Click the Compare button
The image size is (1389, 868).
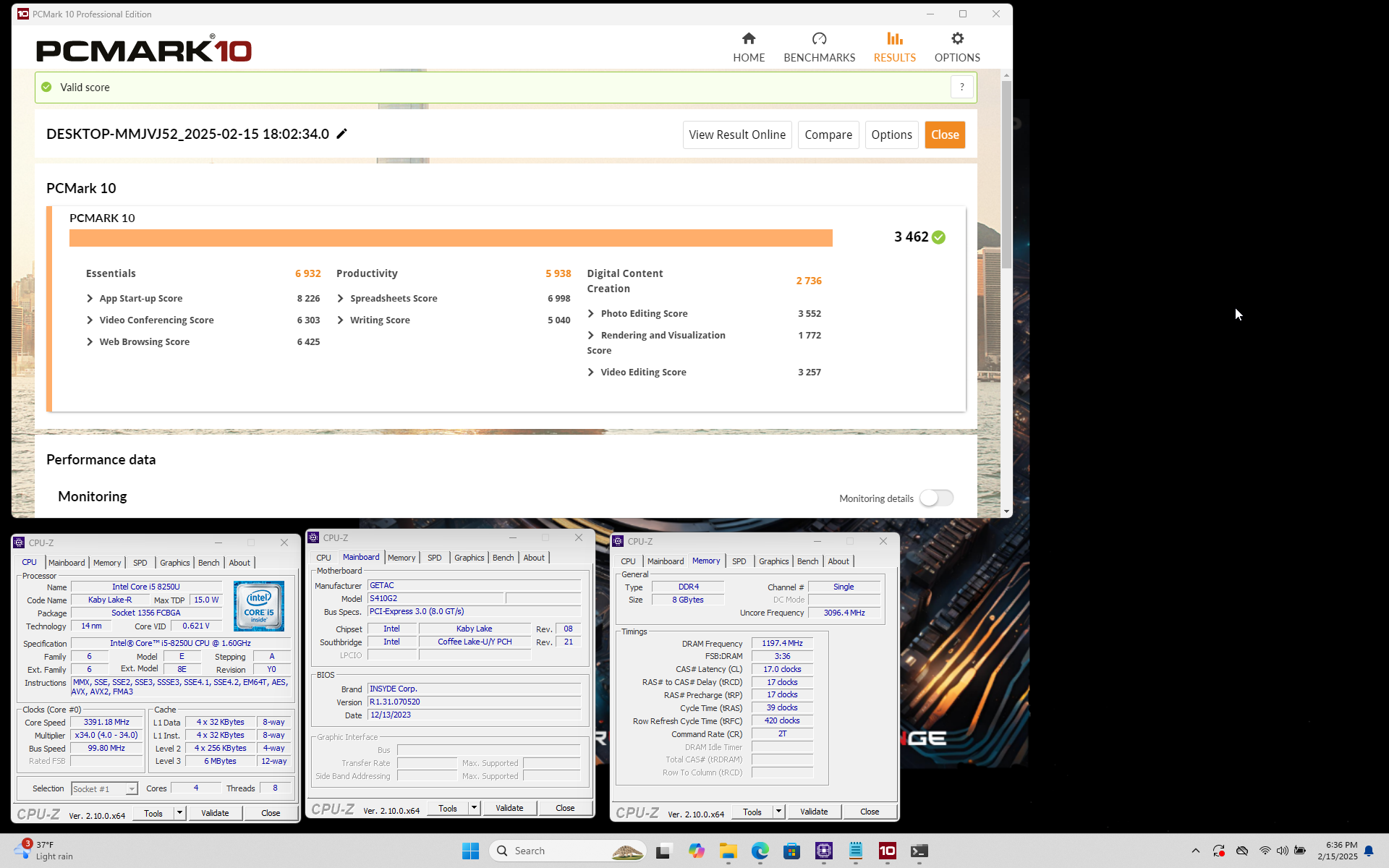828,135
